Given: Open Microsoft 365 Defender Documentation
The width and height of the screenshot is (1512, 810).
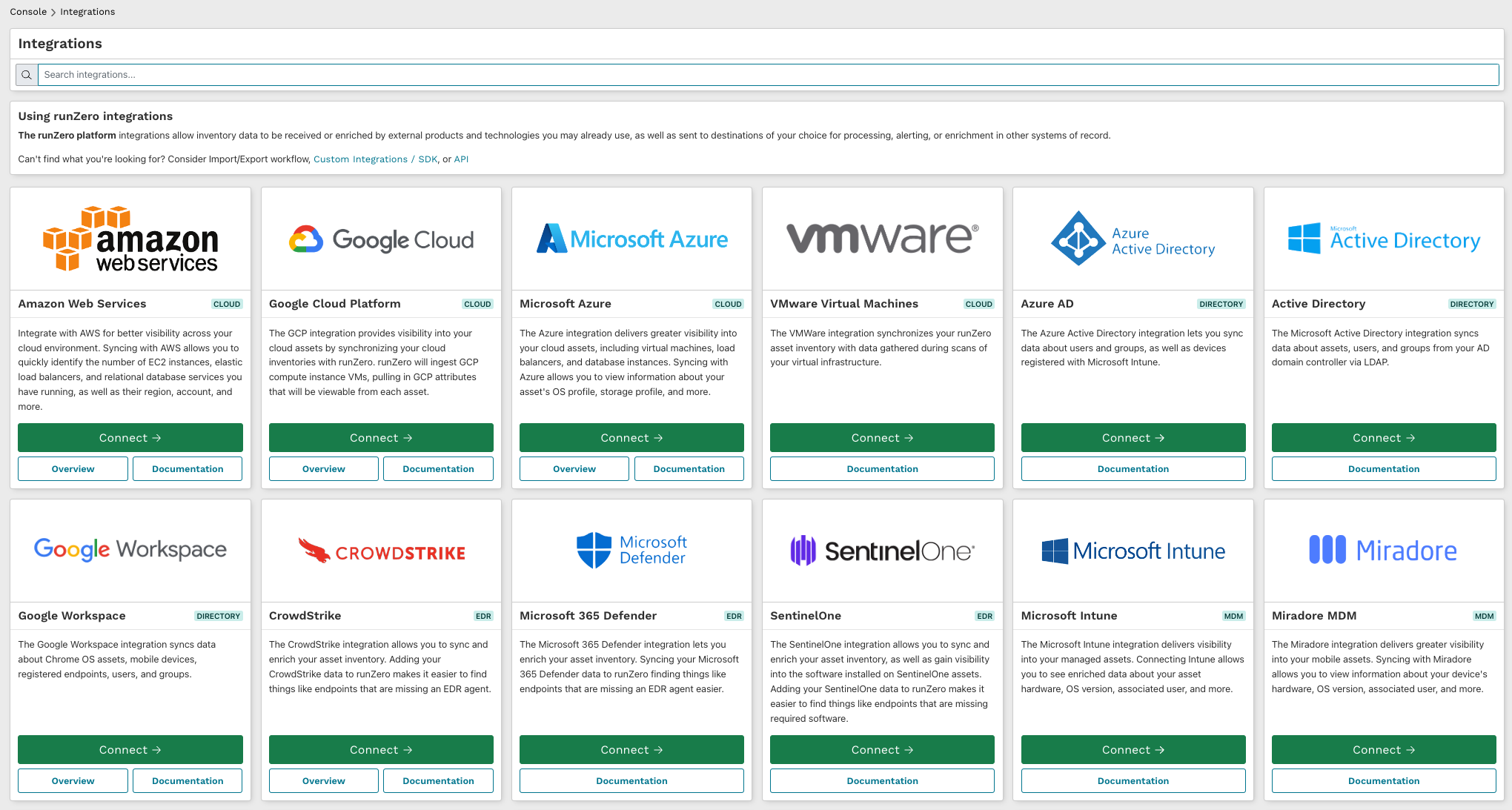Looking at the screenshot, I should [631, 781].
